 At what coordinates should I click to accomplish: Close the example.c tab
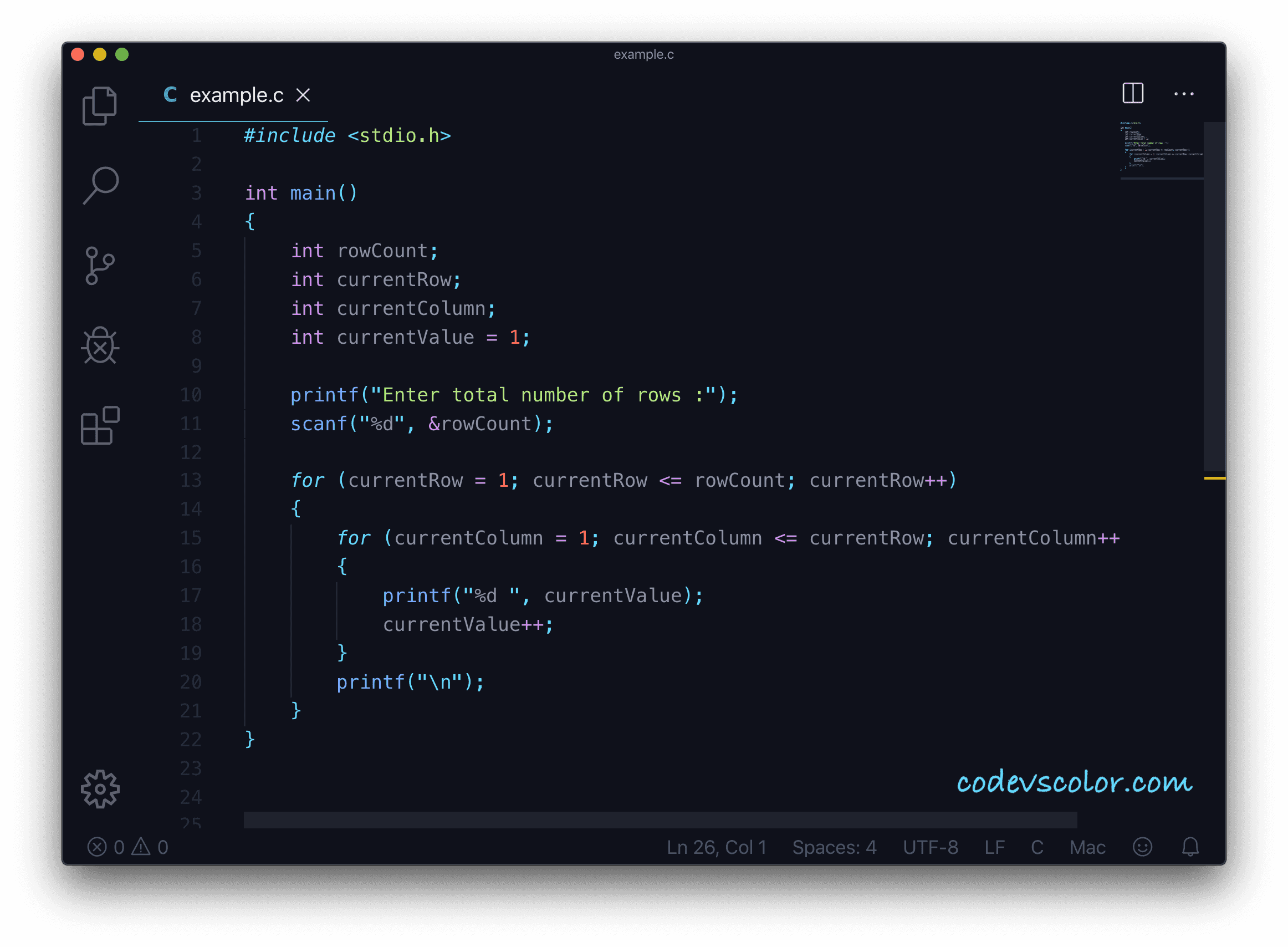point(303,95)
